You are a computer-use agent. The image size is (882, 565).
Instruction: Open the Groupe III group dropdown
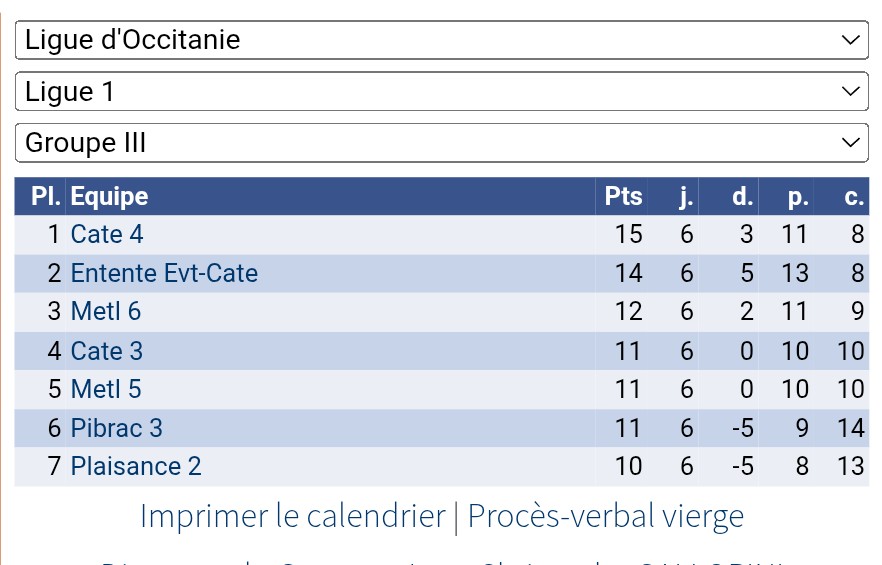pos(441,143)
